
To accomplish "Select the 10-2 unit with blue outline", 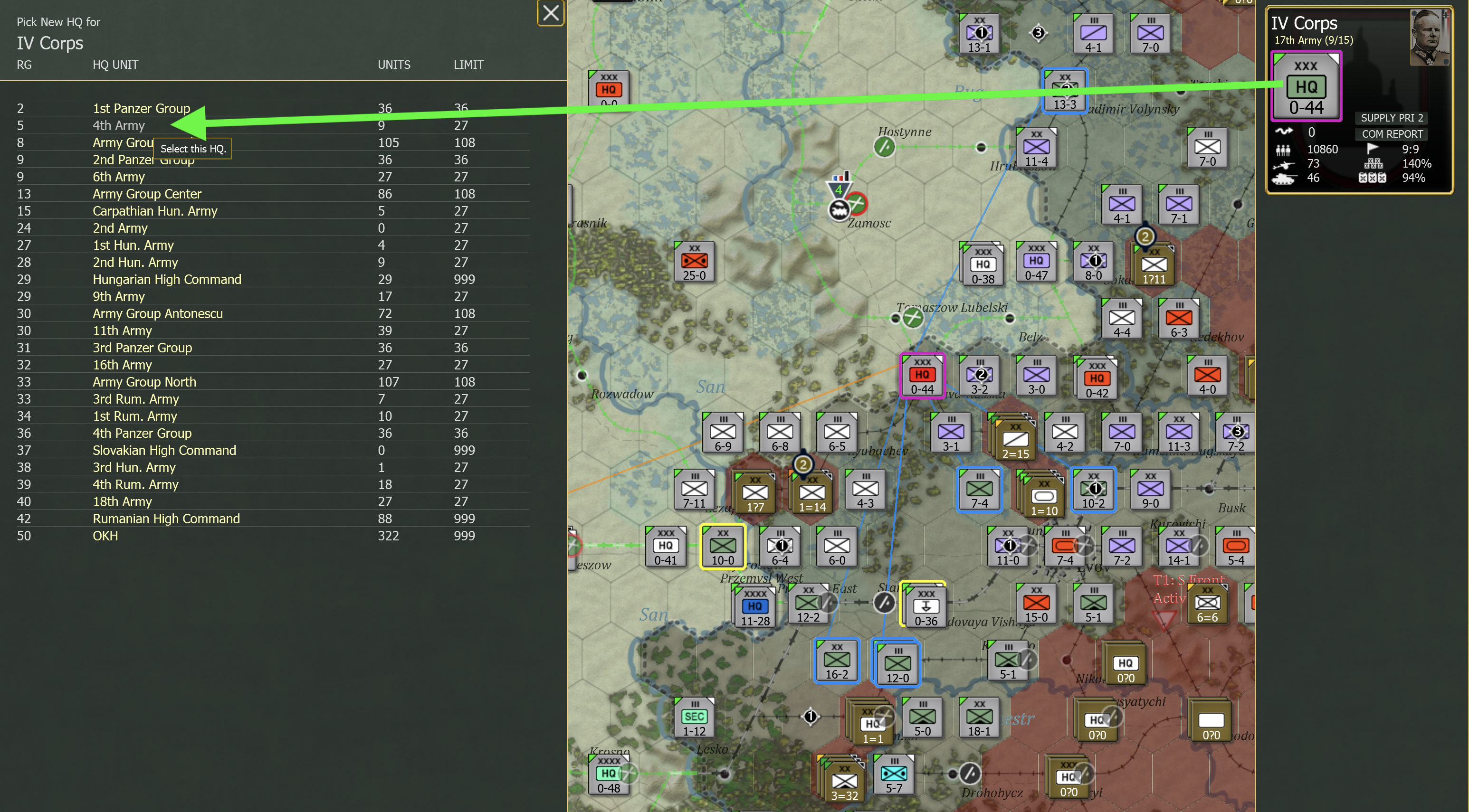I will click(1093, 489).
